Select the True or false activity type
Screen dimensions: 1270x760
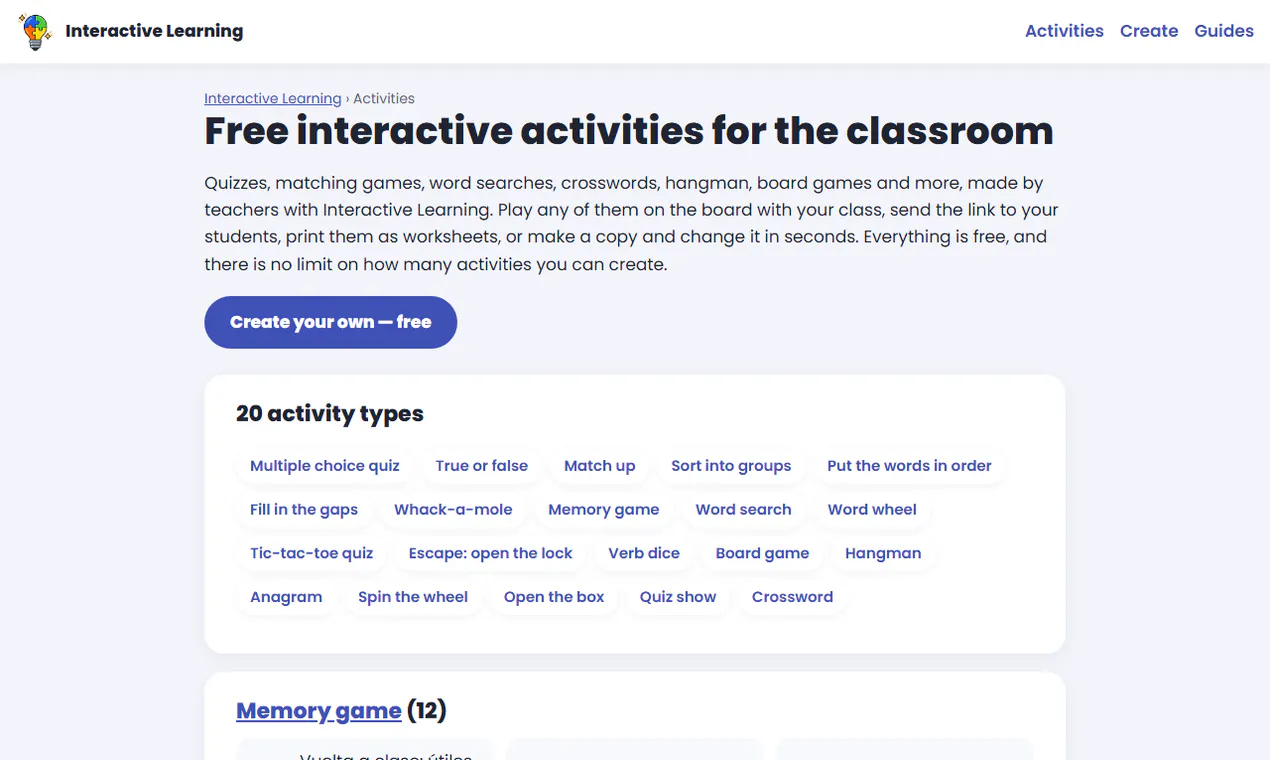pyautogui.click(x=482, y=466)
